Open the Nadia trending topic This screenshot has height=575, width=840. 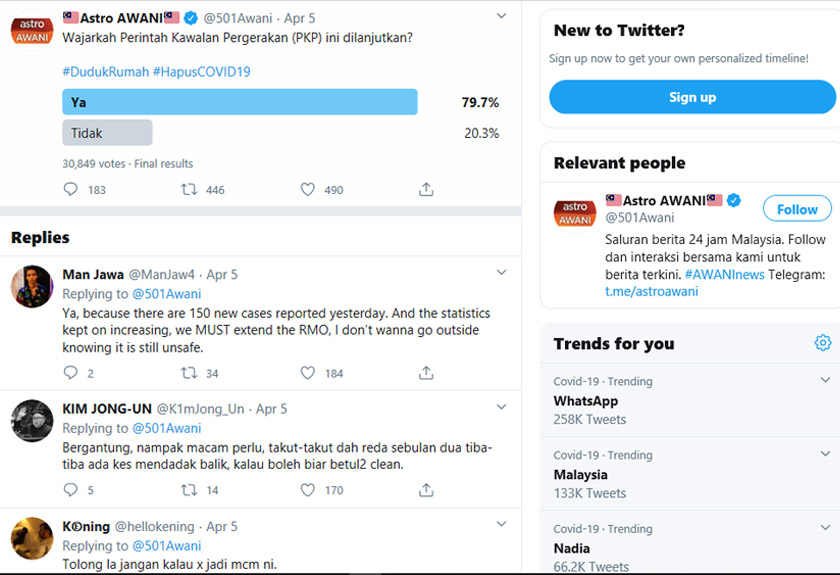[572, 548]
